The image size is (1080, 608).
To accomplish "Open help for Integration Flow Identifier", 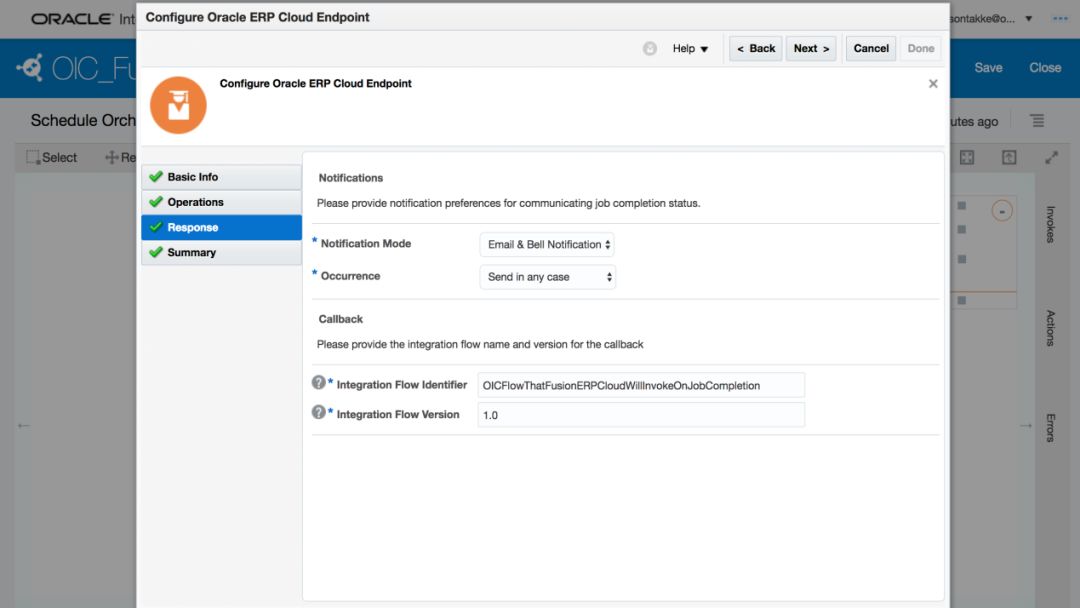I will pyautogui.click(x=318, y=382).
